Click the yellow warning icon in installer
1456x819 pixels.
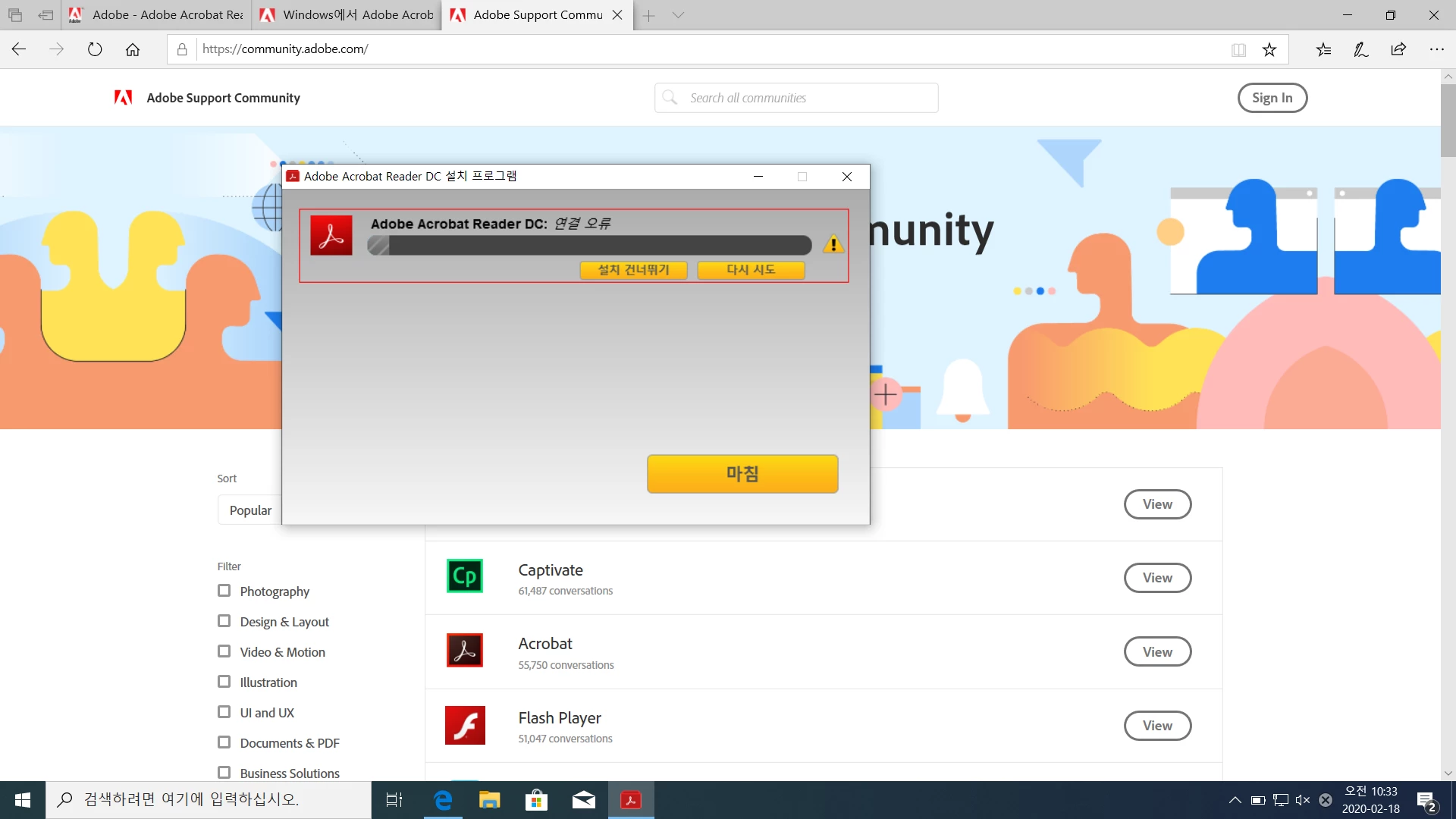(x=833, y=244)
